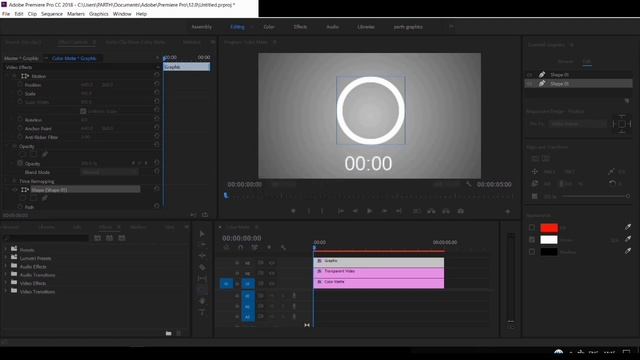
Task: Toggle the Position animation stopwatch
Action: (x=20, y=84)
